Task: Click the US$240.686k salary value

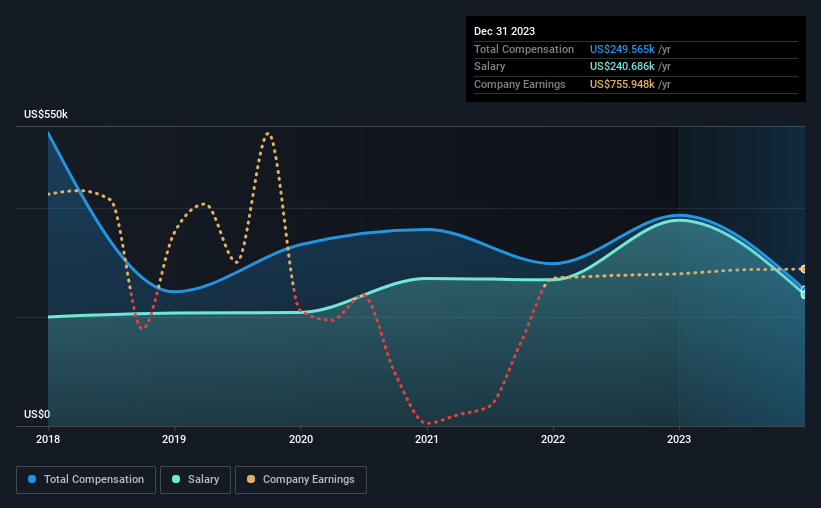Action: pos(622,67)
